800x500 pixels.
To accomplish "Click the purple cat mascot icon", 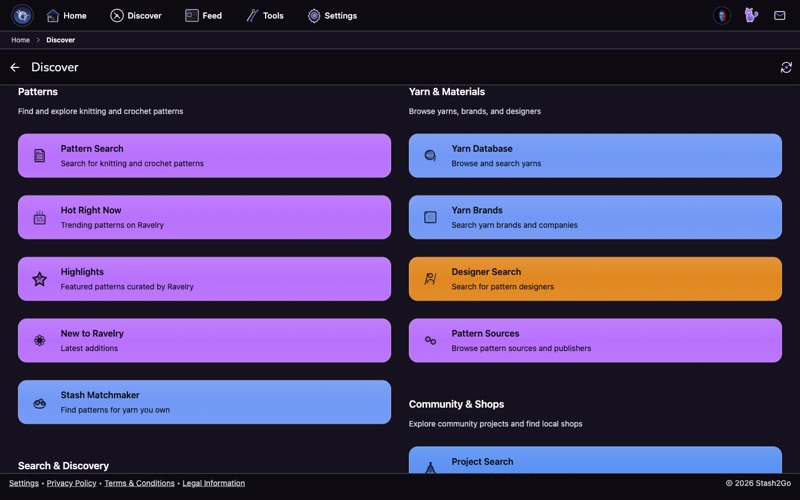I will click(751, 15).
